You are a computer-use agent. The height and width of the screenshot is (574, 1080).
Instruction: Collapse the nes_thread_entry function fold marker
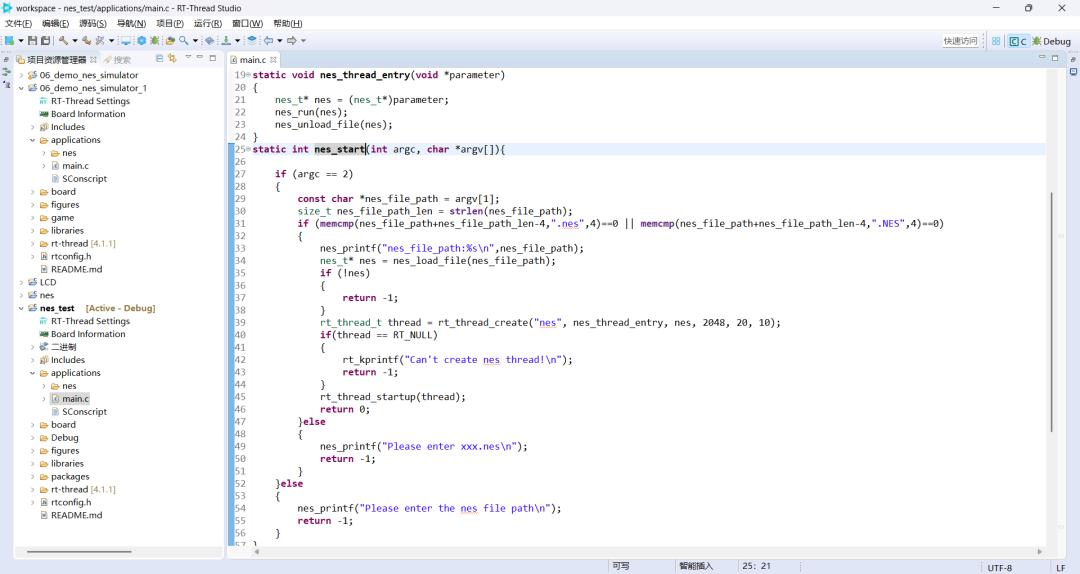(x=249, y=75)
